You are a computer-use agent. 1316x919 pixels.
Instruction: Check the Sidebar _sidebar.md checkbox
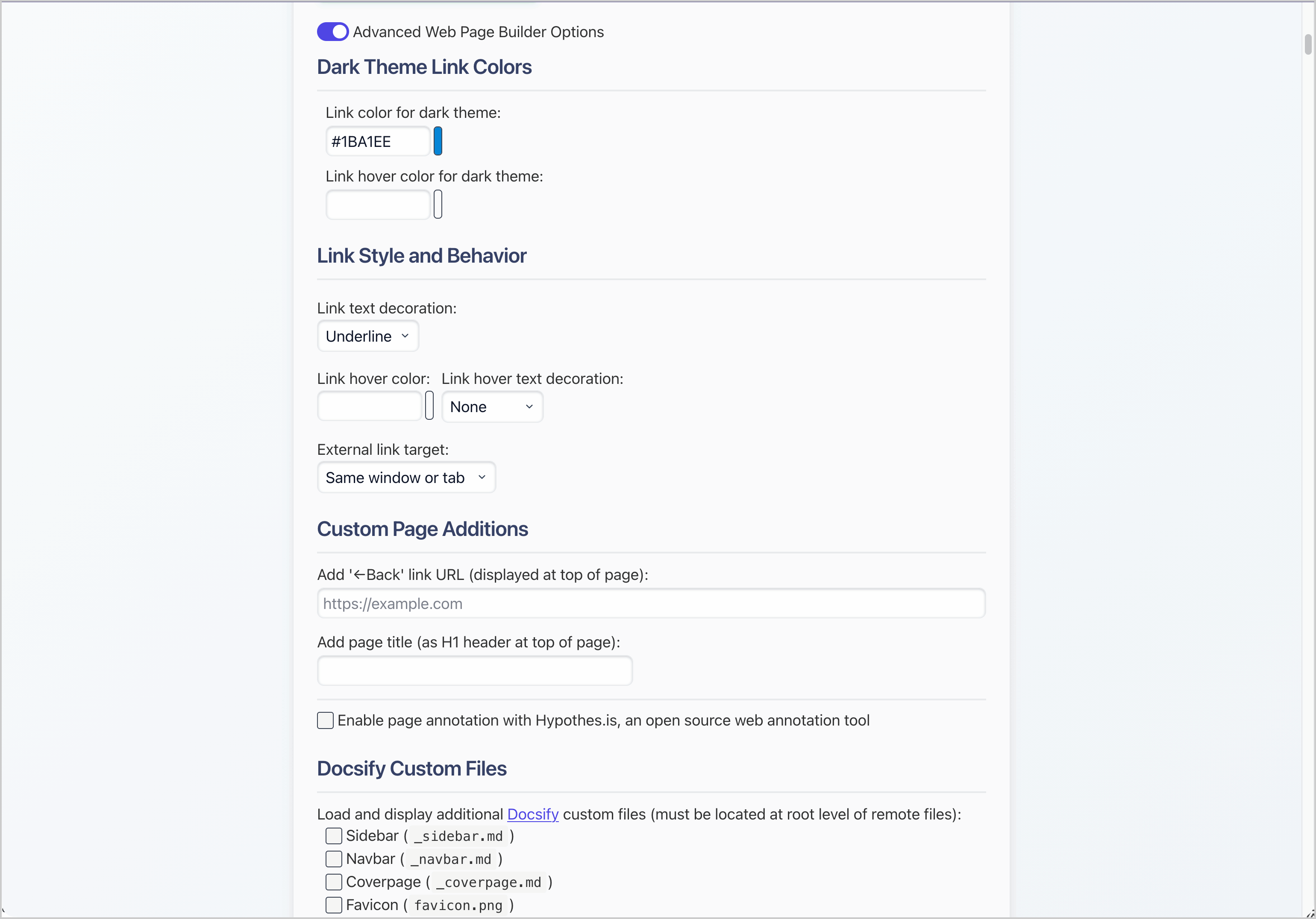pos(334,836)
